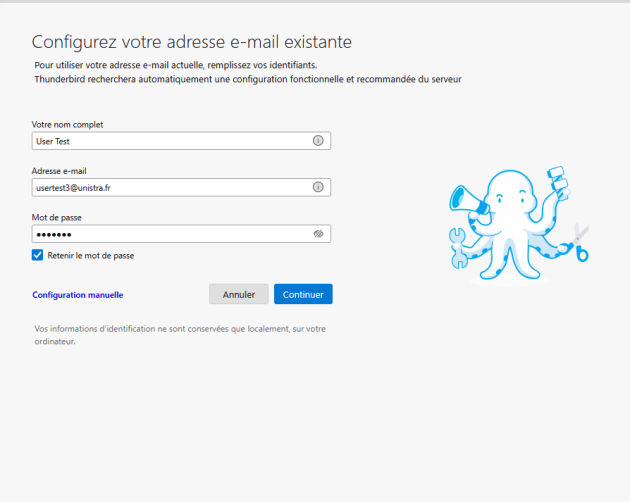This screenshot has height=502, width=630.
Task: Click the 'Adresse e-mail' label
Action: coord(59,171)
